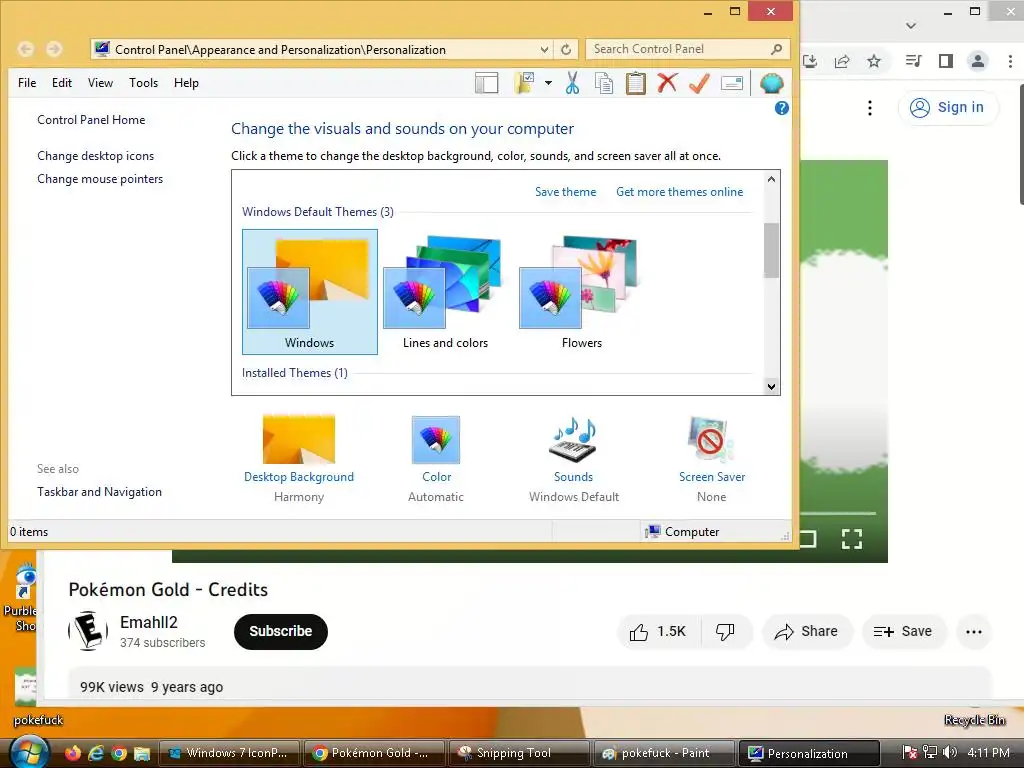
Task: Click the orange checkmark Properties toolbar icon
Action: pos(699,83)
